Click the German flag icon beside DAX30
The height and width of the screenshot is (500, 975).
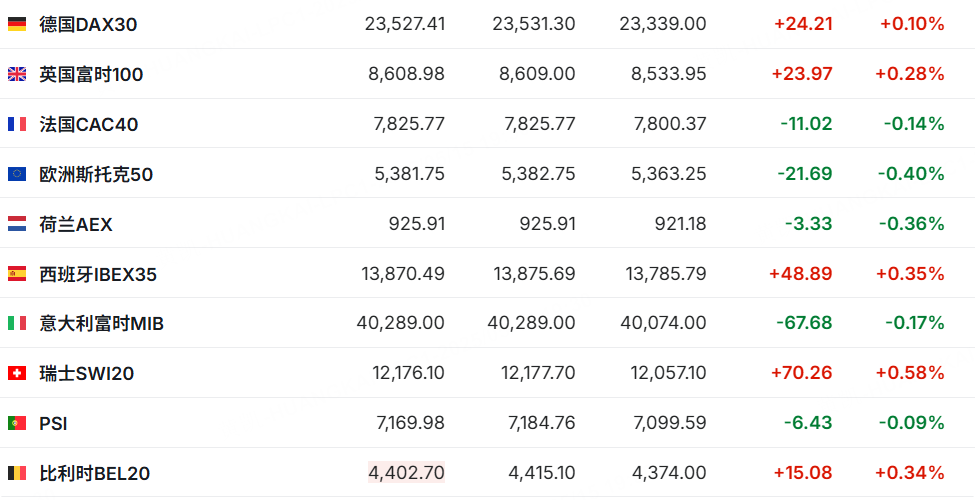click(17, 24)
